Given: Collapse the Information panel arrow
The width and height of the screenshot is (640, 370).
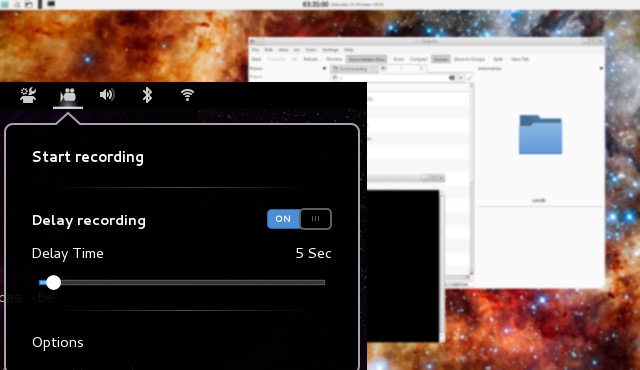Looking at the screenshot, I should pyautogui.click(x=601, y=69).
